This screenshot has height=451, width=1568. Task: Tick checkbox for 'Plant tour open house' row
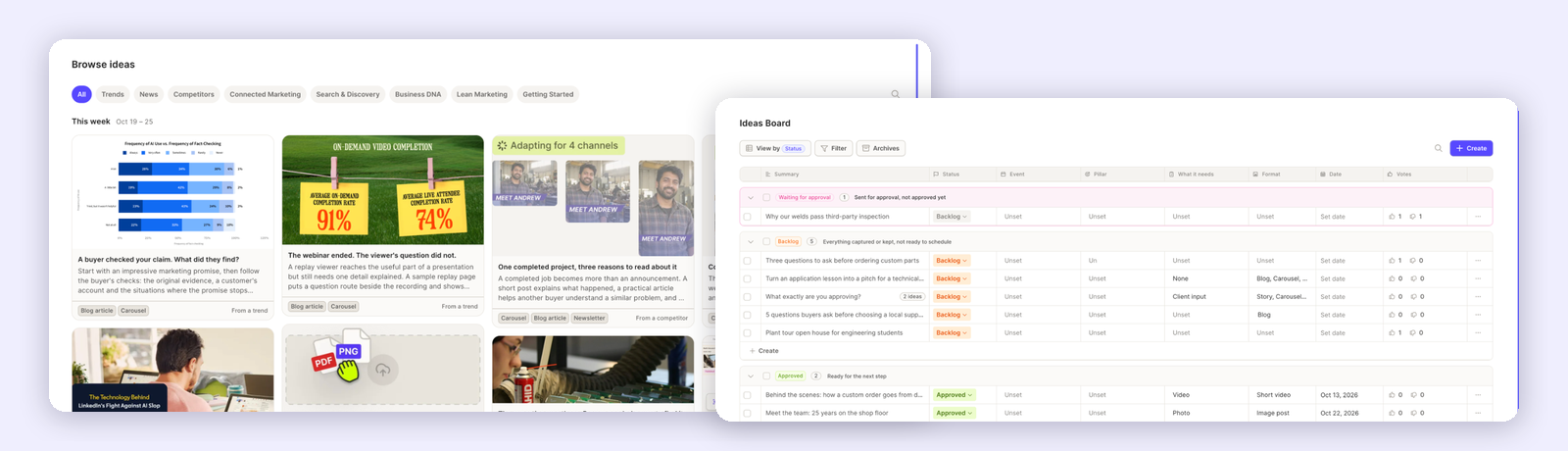pos(748,332)
